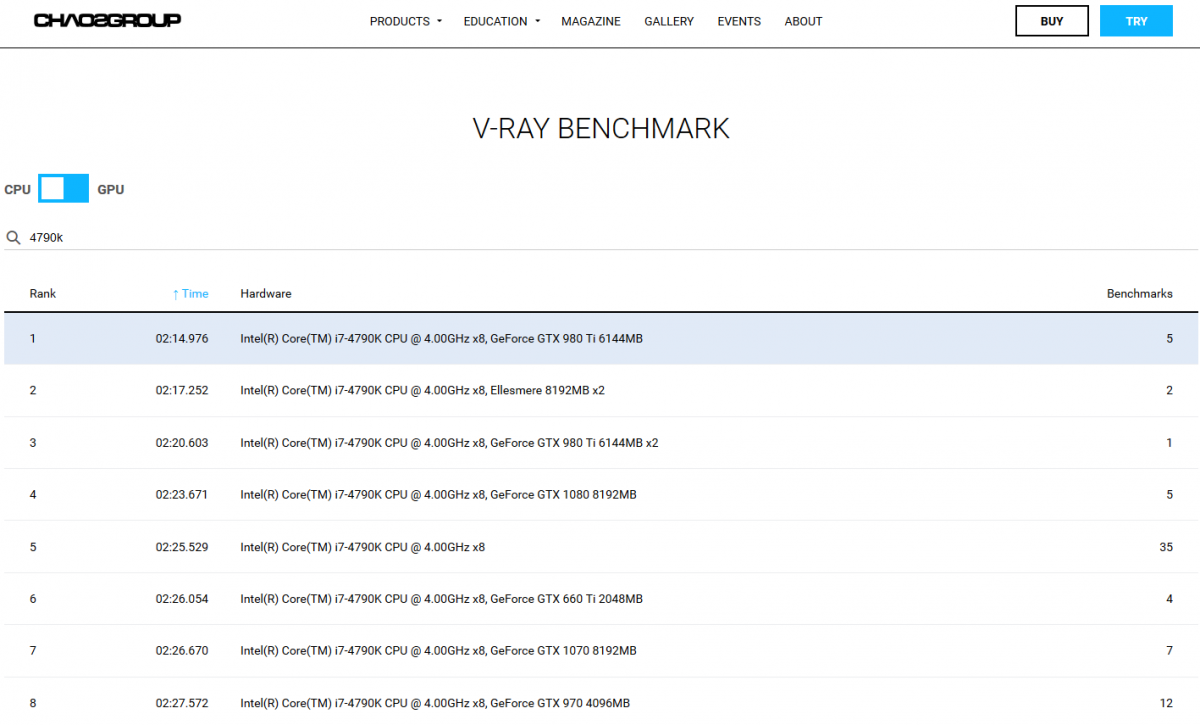
Task: Click the benchmarks count 12
Action: click(1166, 703)
